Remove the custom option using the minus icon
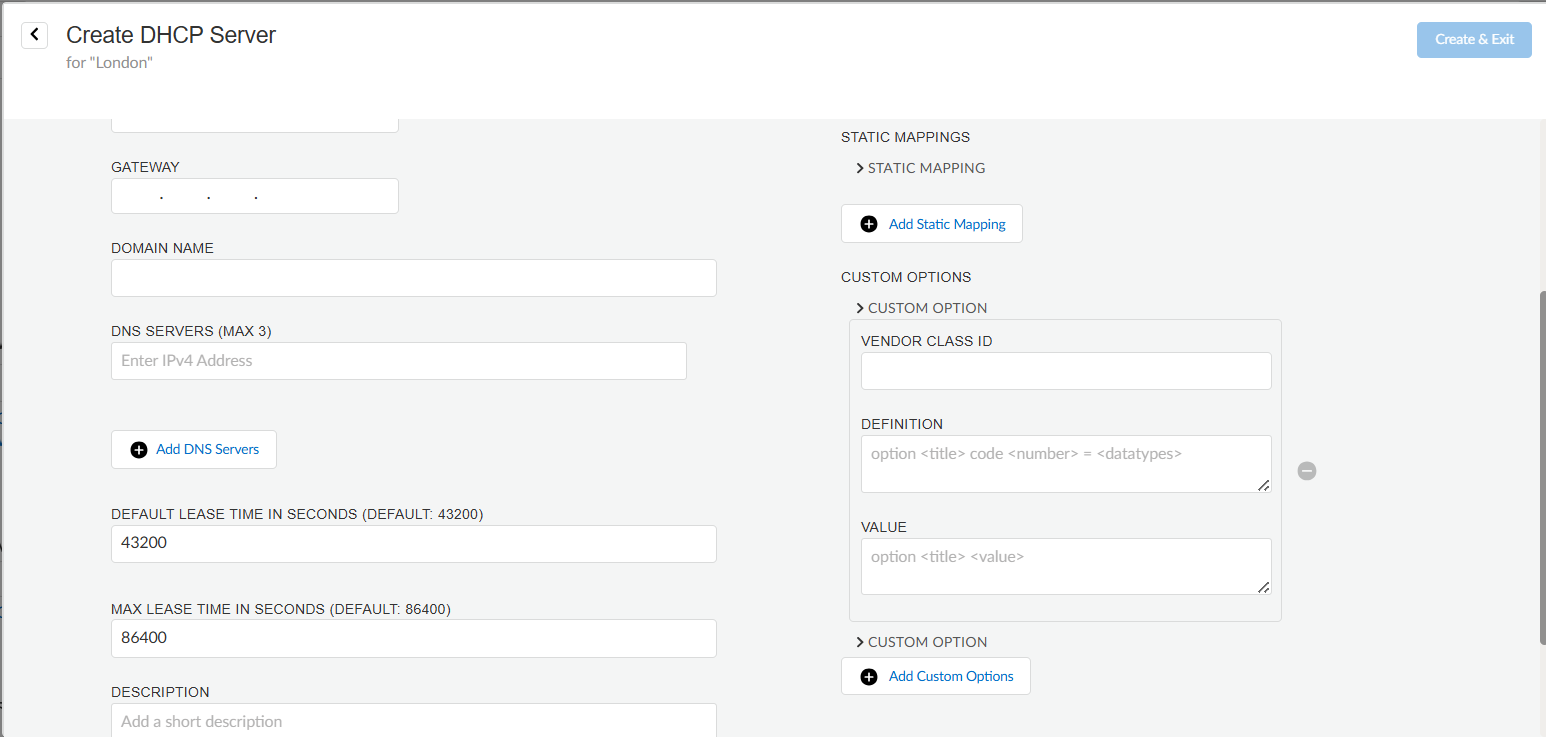This screenshot has width=1546, height=737. (x=1306, y=470)
